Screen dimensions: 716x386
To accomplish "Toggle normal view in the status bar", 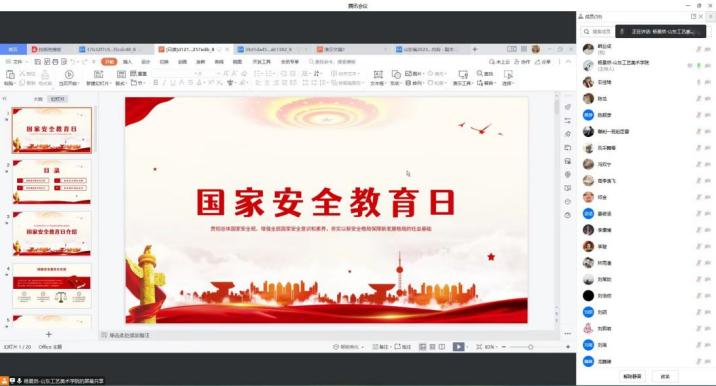I will click(x=422, y=347).
